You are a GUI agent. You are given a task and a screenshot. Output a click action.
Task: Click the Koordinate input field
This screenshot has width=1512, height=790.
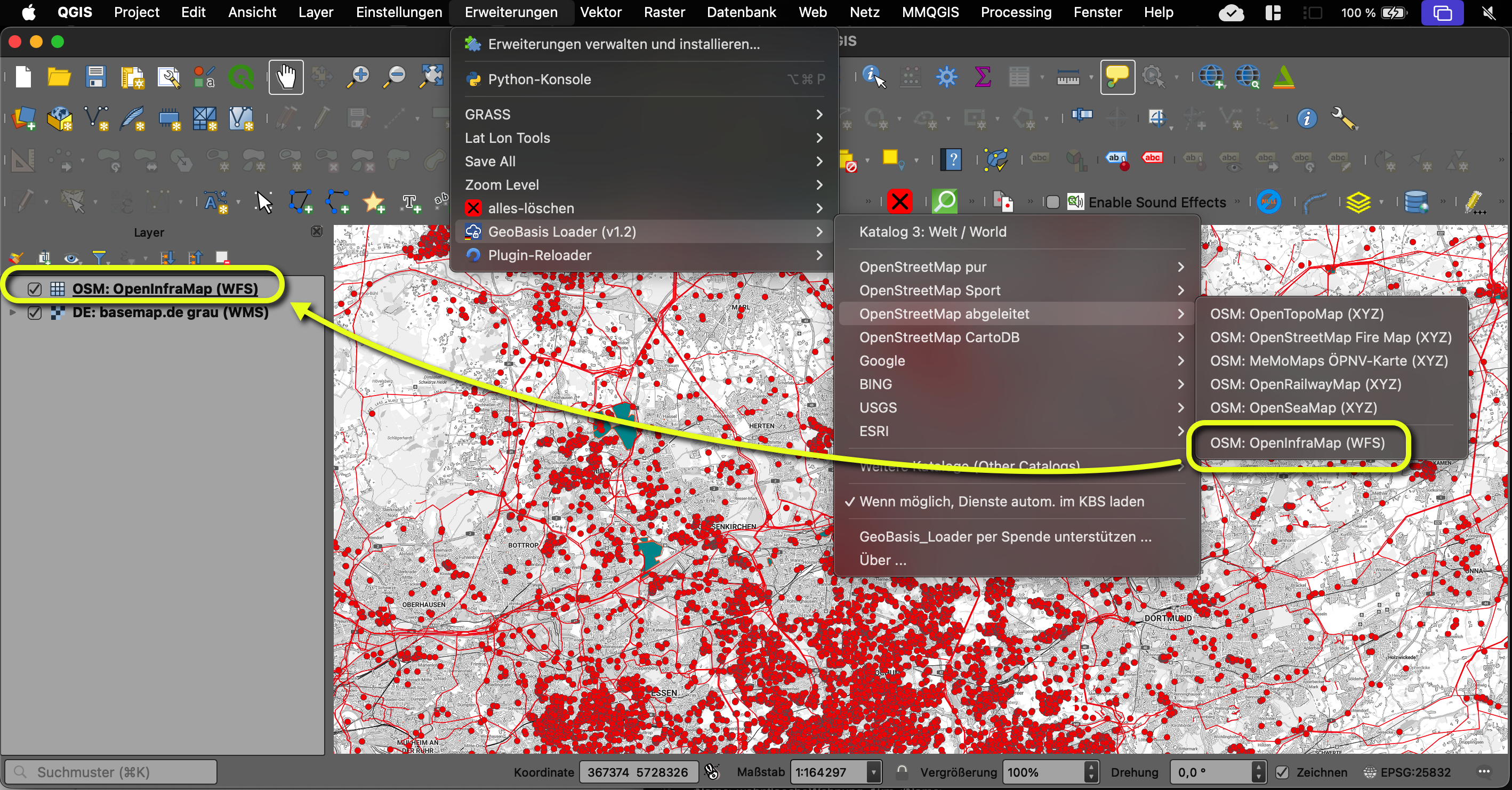tap(639, 772)
